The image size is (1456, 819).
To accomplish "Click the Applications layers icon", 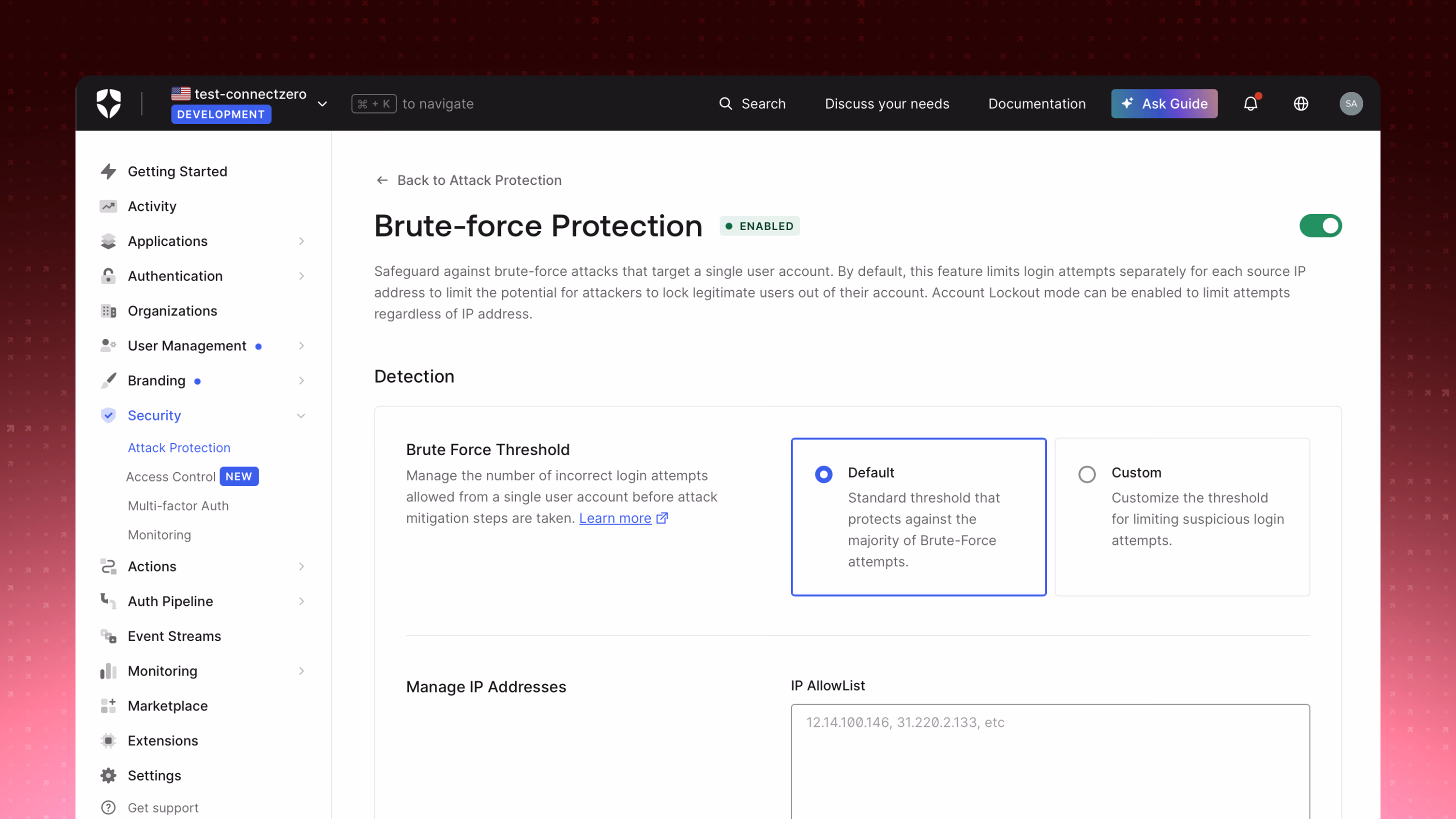I will [x=108, y=241].
